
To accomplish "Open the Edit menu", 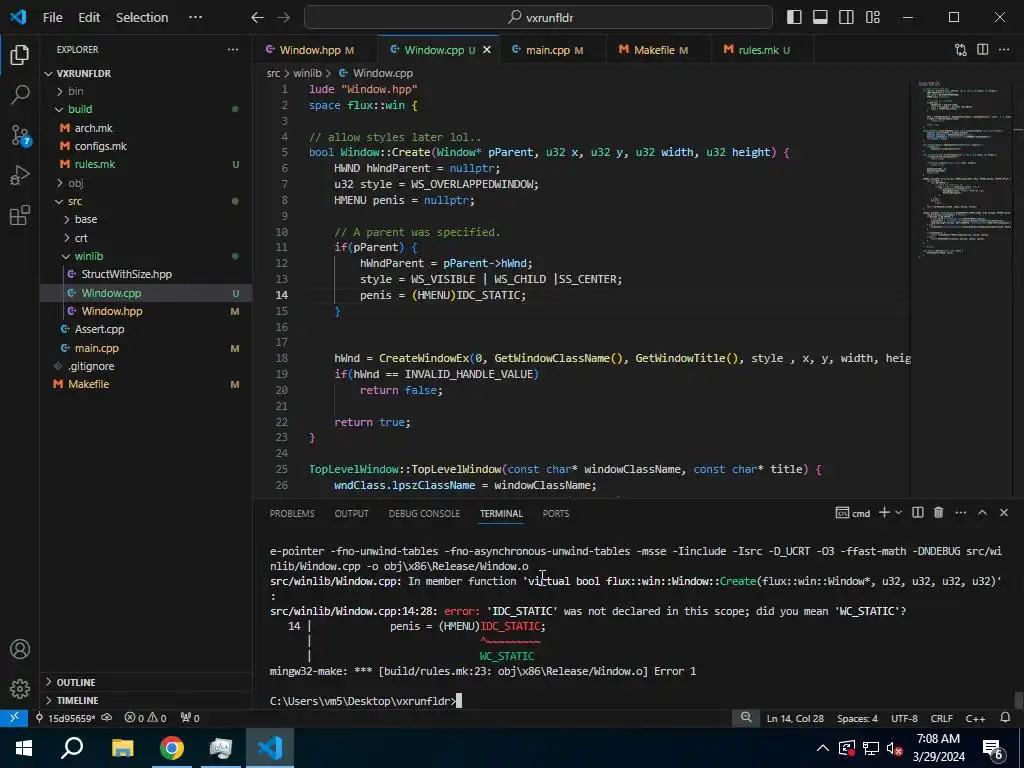I will click(x=89, y=18).
